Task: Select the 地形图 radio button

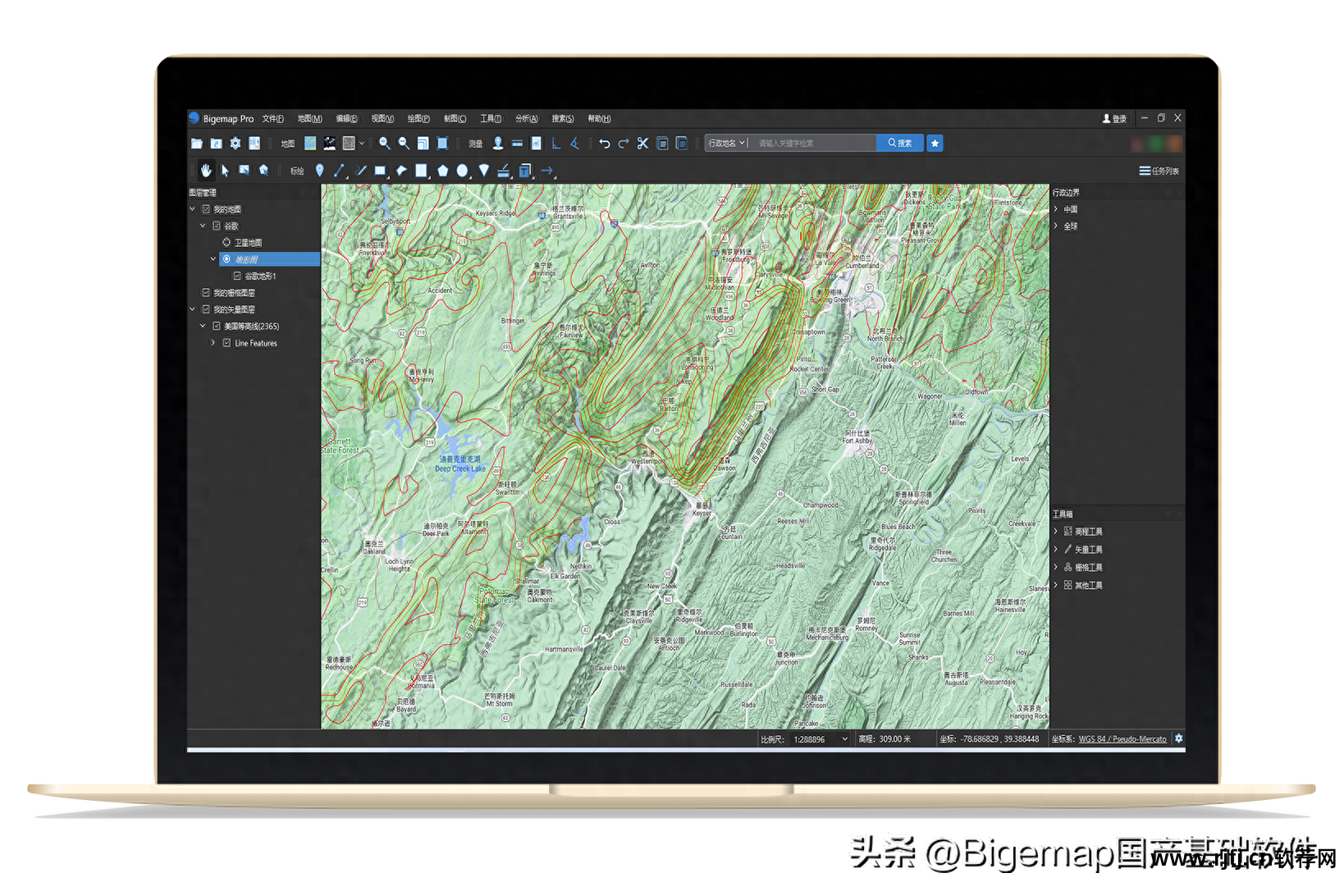Action: 226,259
